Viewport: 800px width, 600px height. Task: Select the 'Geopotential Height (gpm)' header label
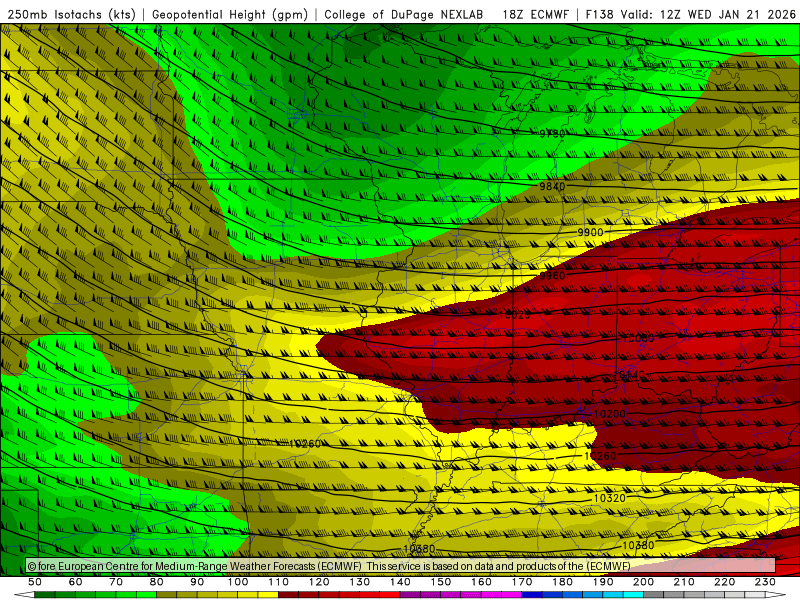tap(230, 15)
